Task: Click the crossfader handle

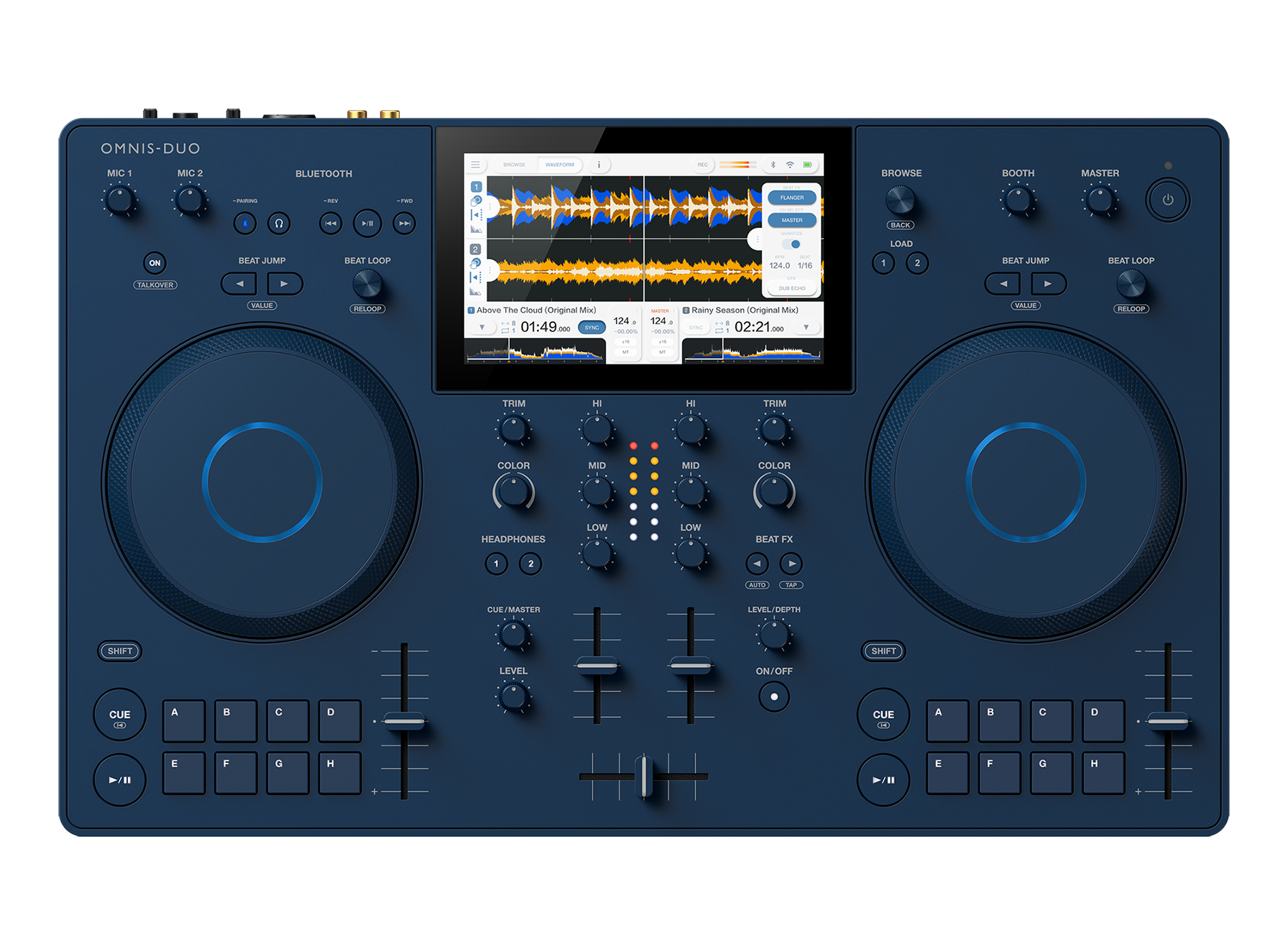Action: click(x=644, y=776)
